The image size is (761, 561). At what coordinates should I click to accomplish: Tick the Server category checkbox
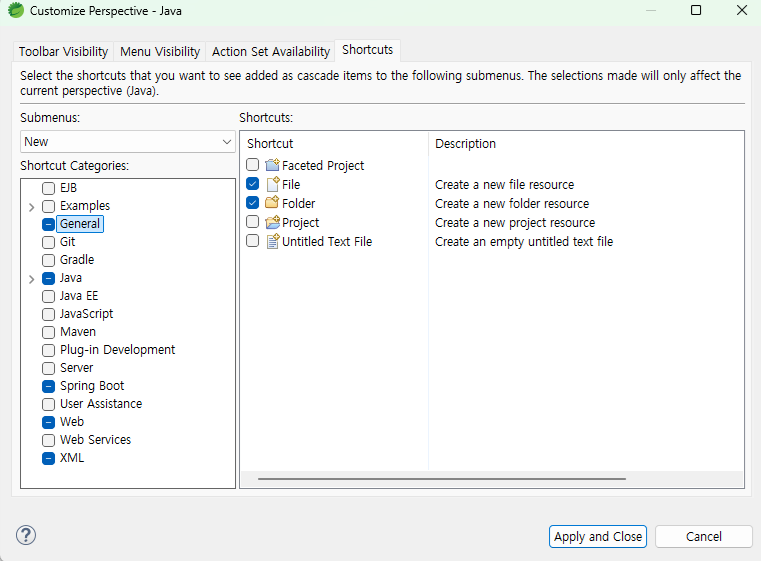tap(49, 368)
